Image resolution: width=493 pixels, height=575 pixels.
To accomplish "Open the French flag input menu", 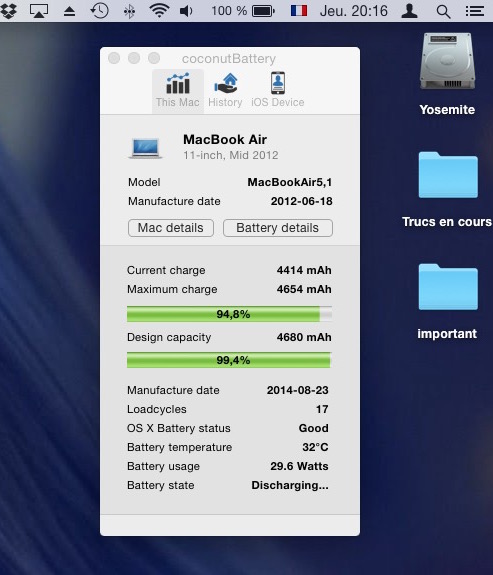I will [x=299, y=11].
